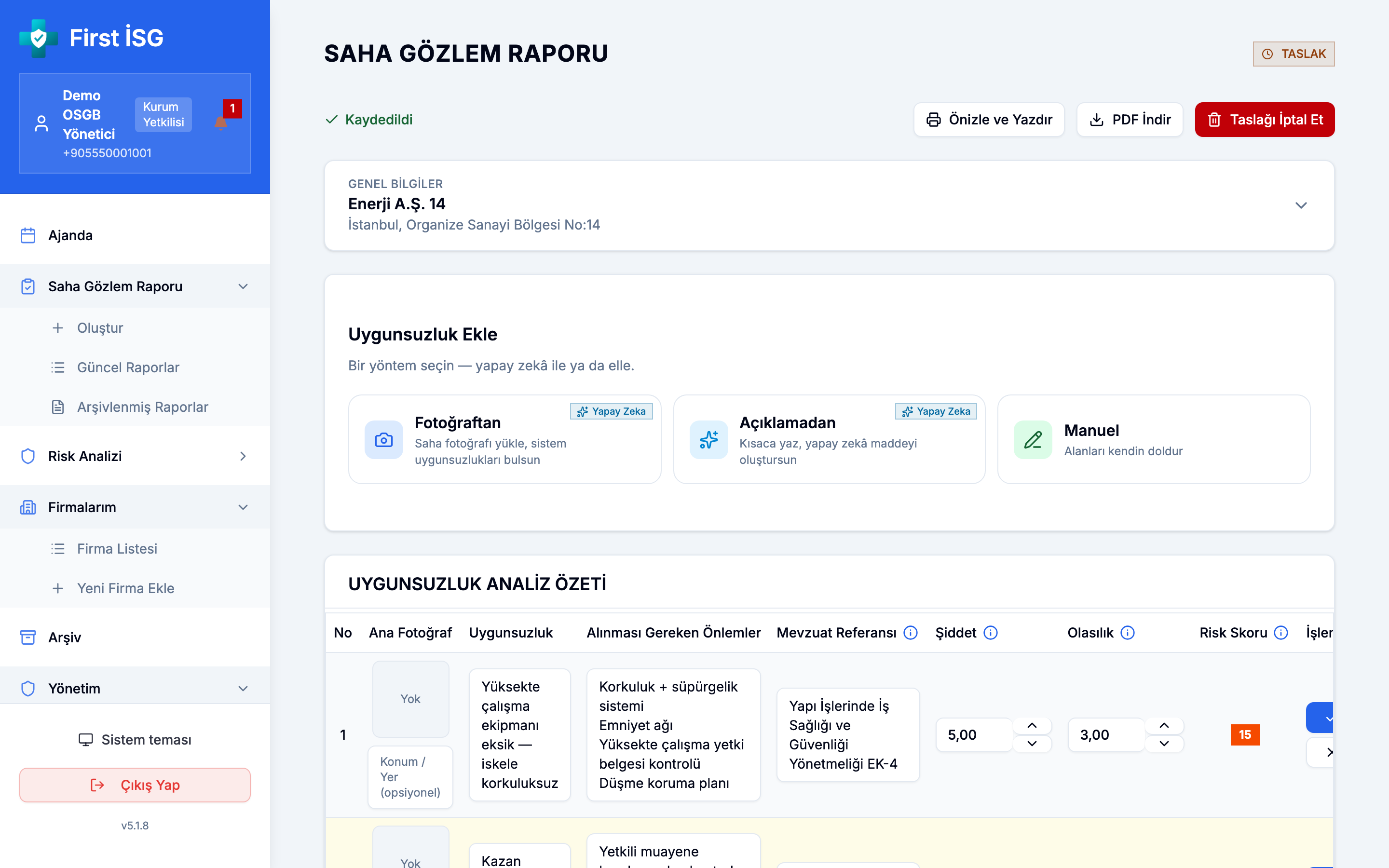Click the Ajanda calendar icon
Viewport: 1389px width, 868px height.
[28, 235]
